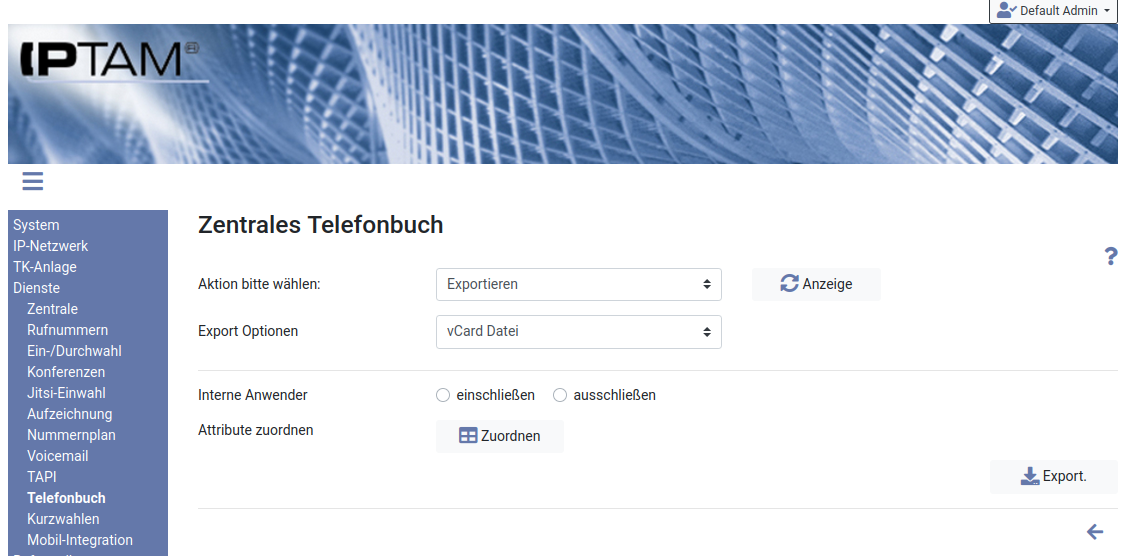1130x556 pixels.
Task: Click the table icon on Zuordnen
Action: pos(468,436)
